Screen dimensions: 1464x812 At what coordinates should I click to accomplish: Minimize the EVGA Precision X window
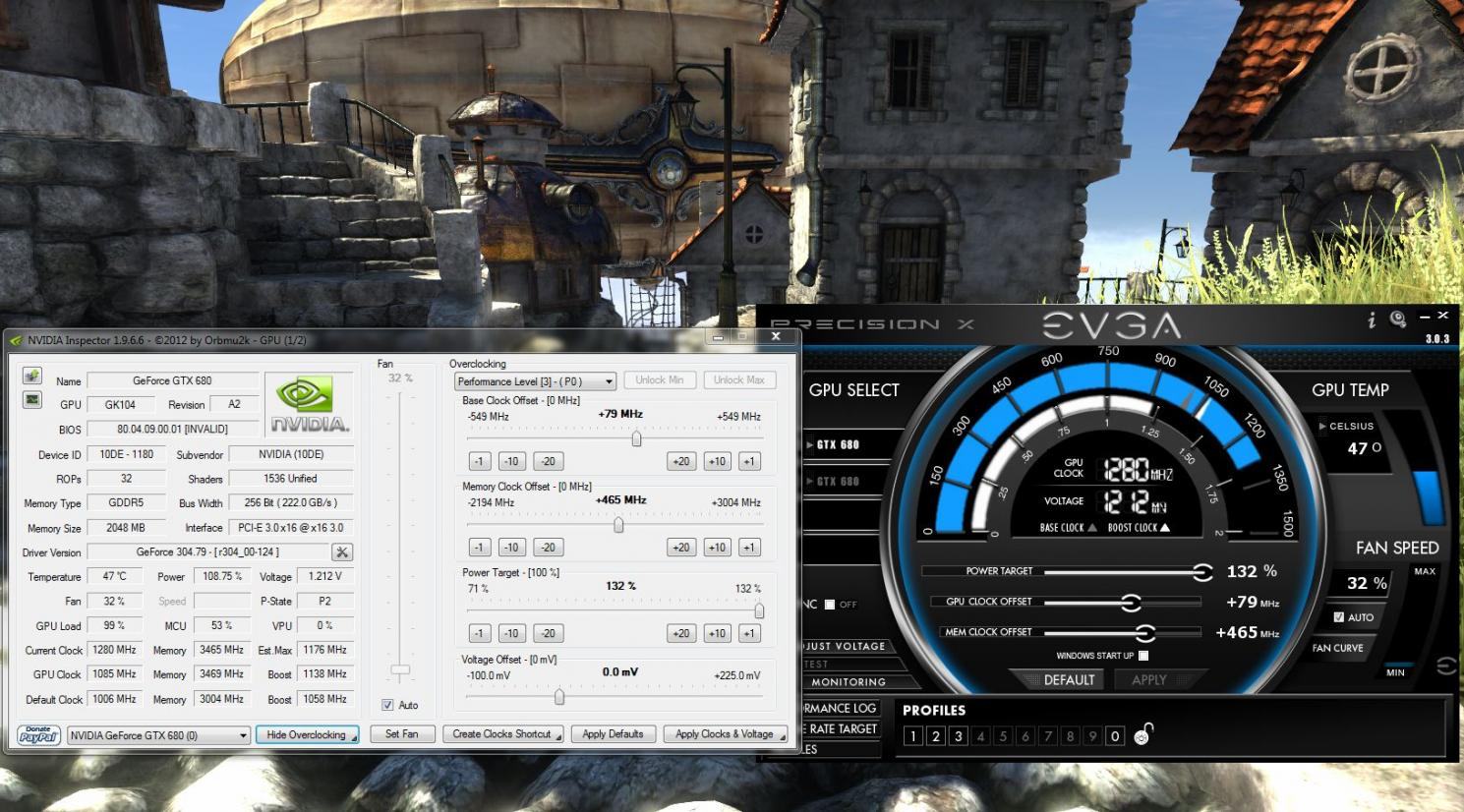coord(1425,317)
